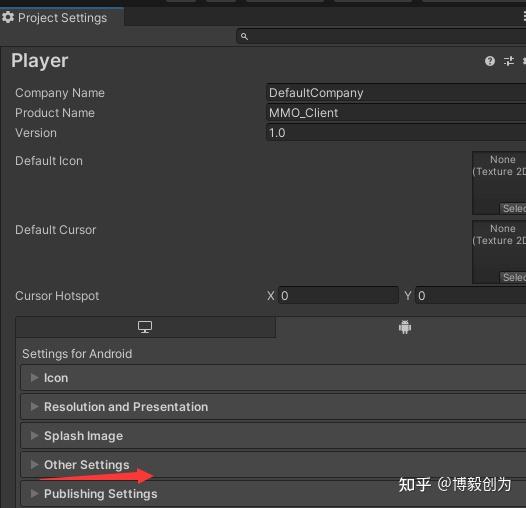The image size is (526, 508).
Task: Select the Project Settings window tab
Action: point(62,17)
